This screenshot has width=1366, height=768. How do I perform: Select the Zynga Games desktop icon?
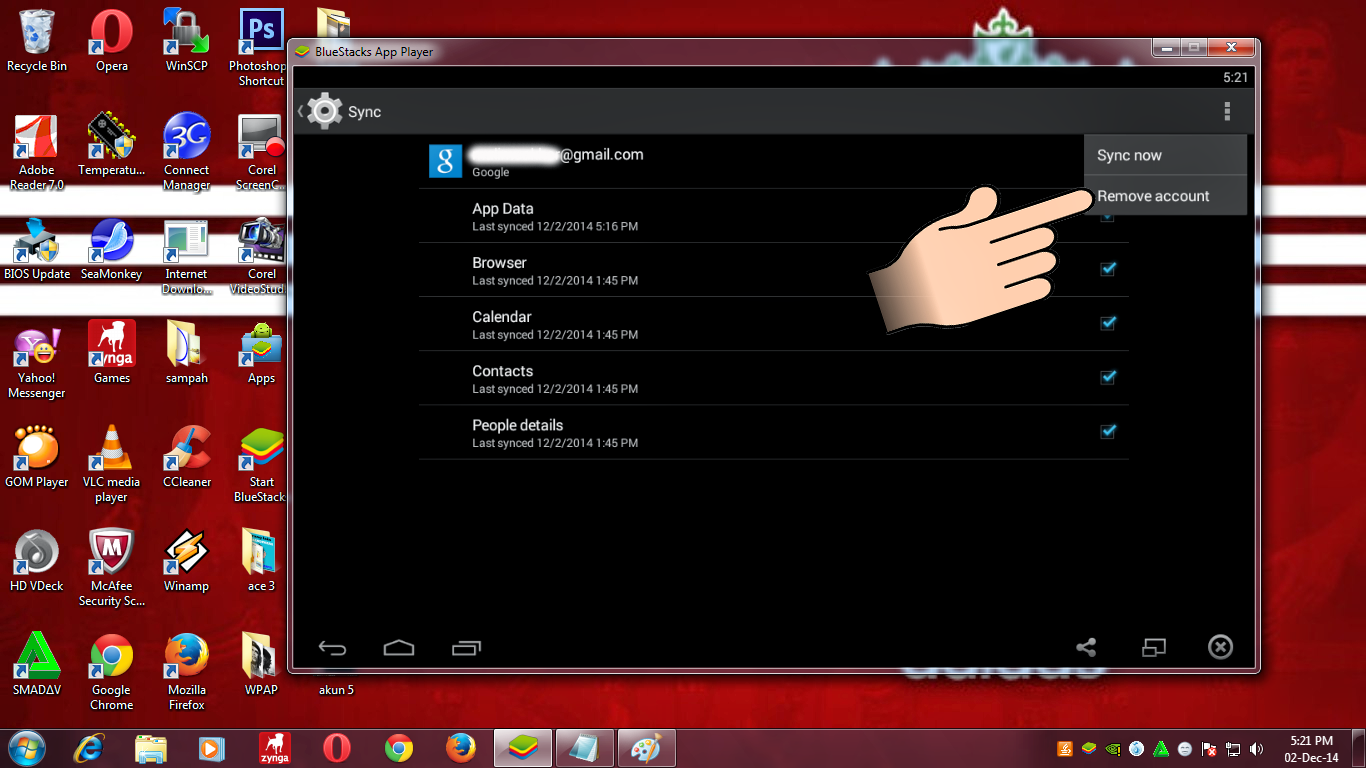(112, 353)
